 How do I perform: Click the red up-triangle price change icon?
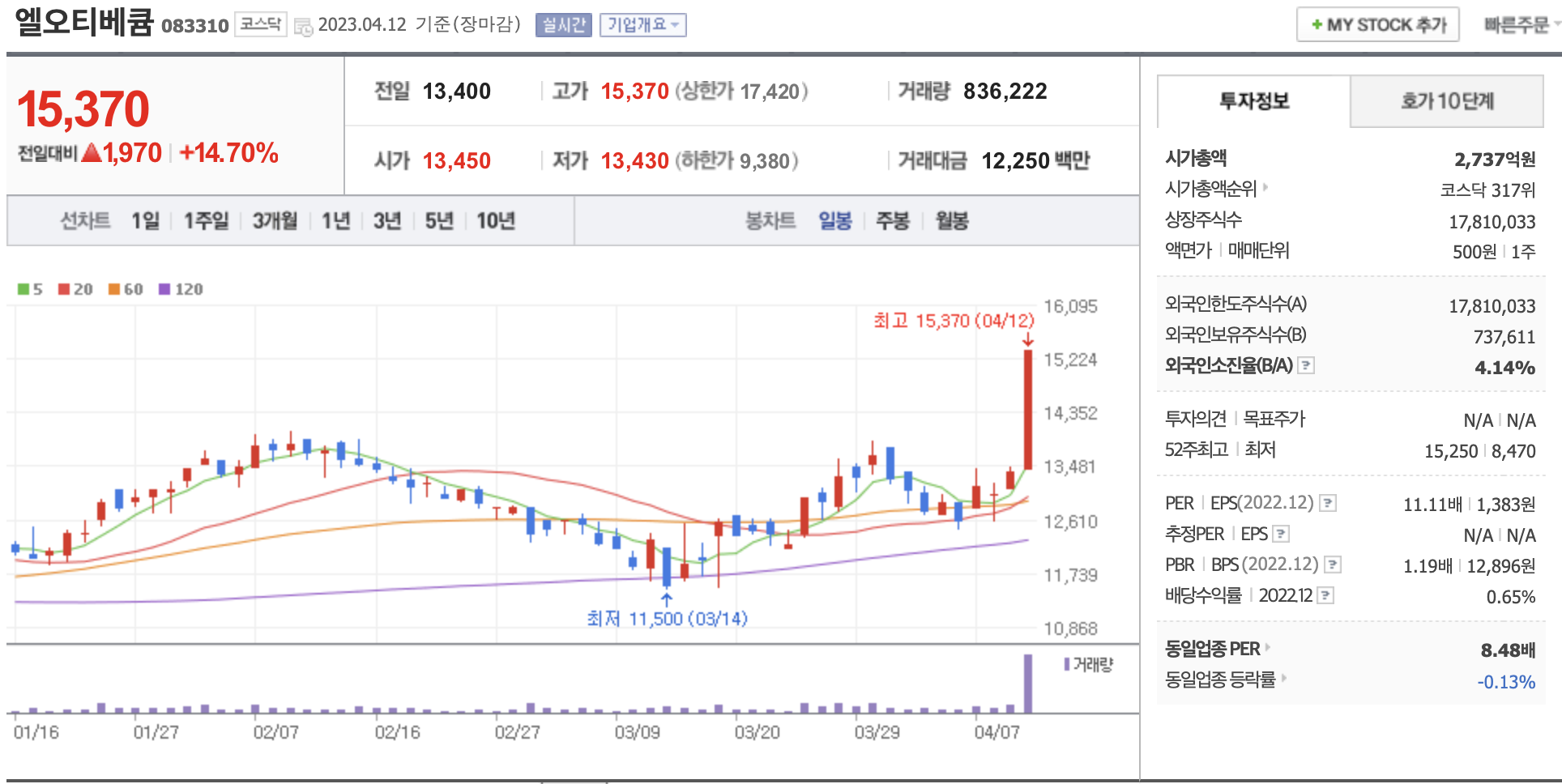pyautogui.click(x=91, y=152)
